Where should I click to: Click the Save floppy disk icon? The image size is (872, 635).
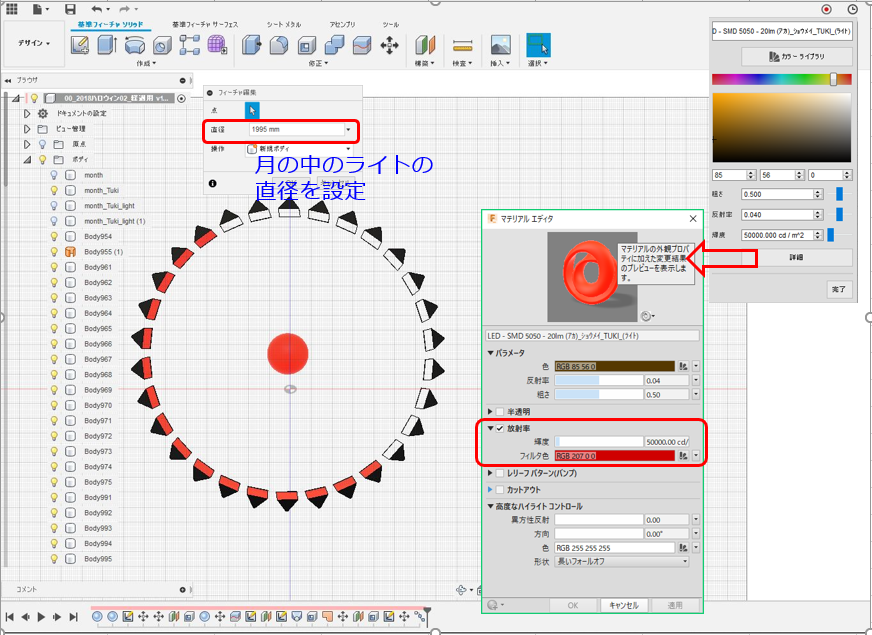click(70, 9)
